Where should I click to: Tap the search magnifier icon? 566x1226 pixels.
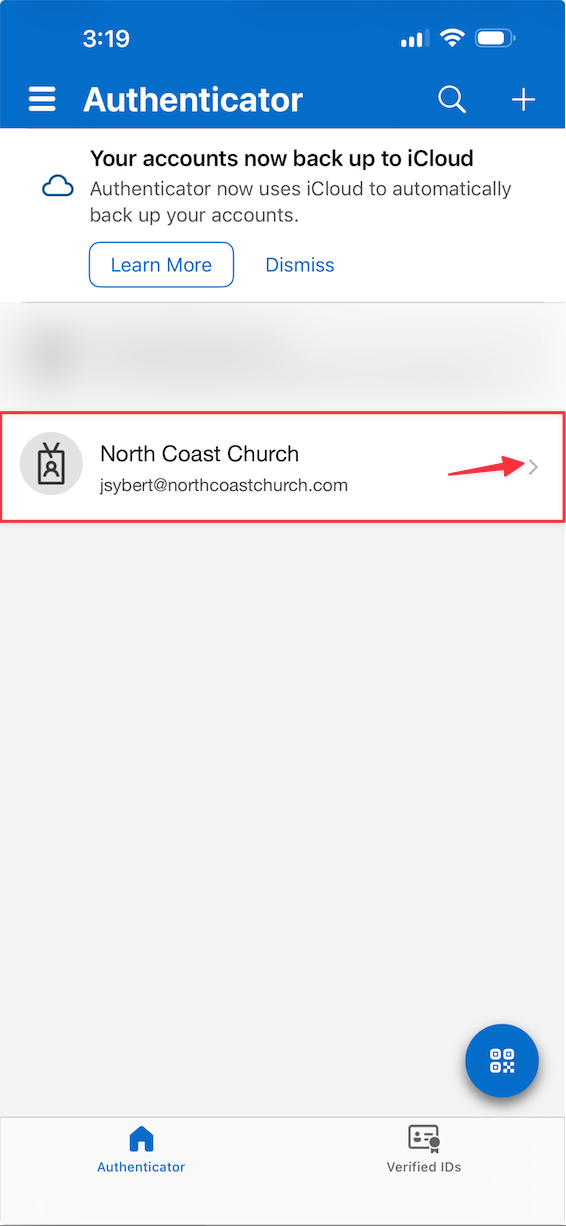coord(452,100)
